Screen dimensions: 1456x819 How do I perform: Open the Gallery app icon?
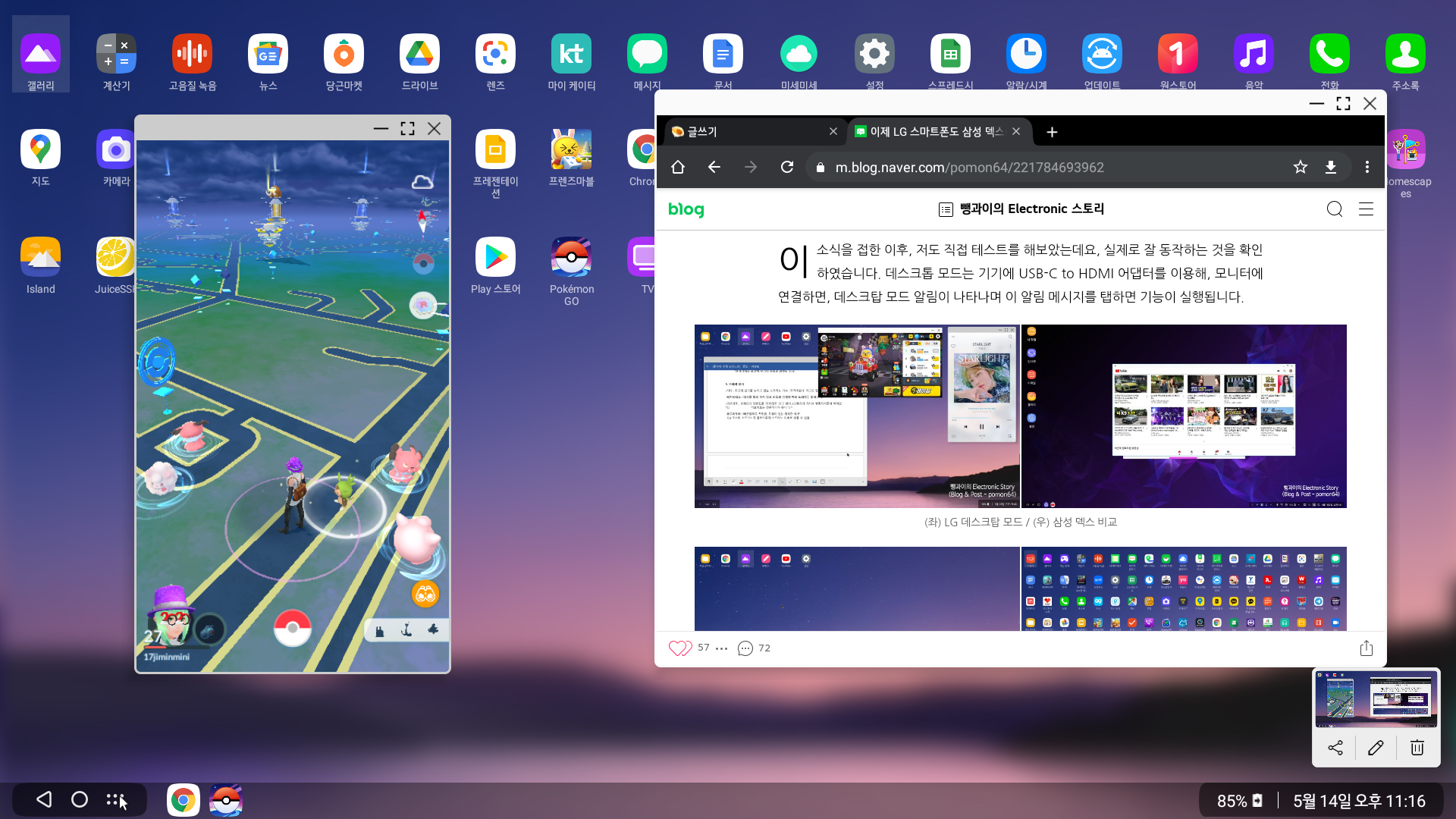[x=40, y=55]
